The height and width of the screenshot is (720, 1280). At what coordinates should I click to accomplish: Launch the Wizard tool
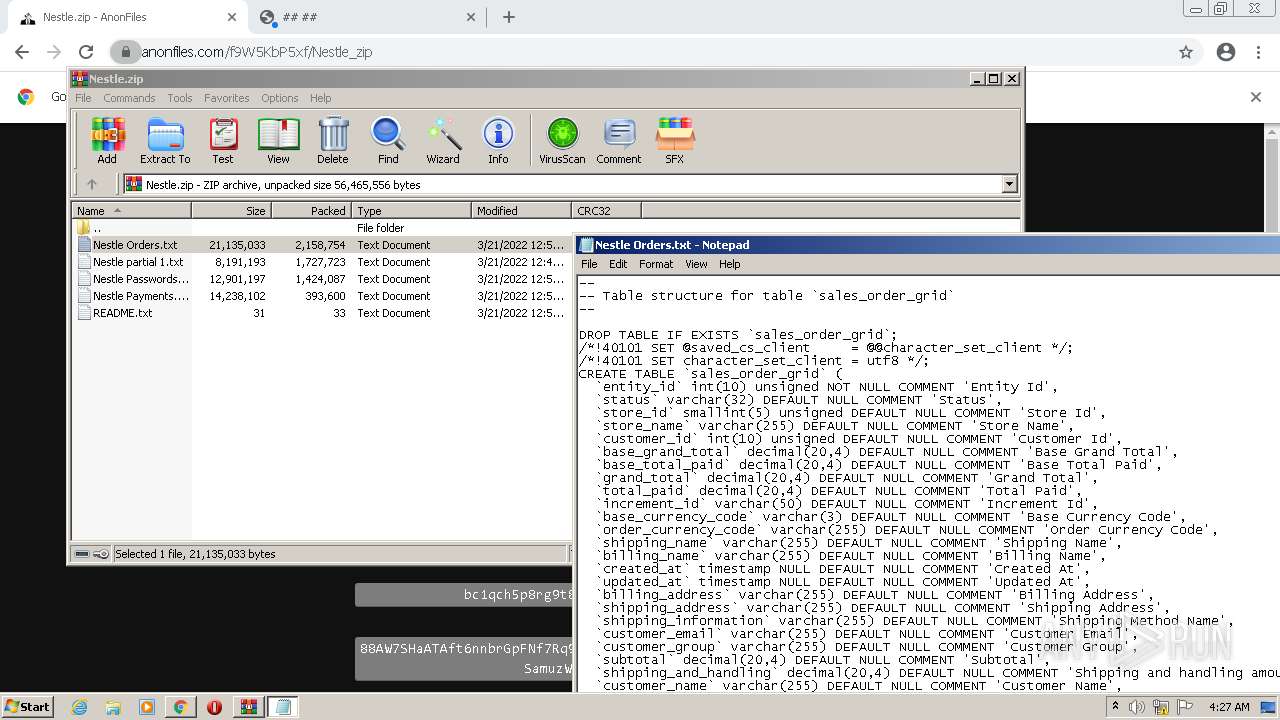click(x=443, y=141)
